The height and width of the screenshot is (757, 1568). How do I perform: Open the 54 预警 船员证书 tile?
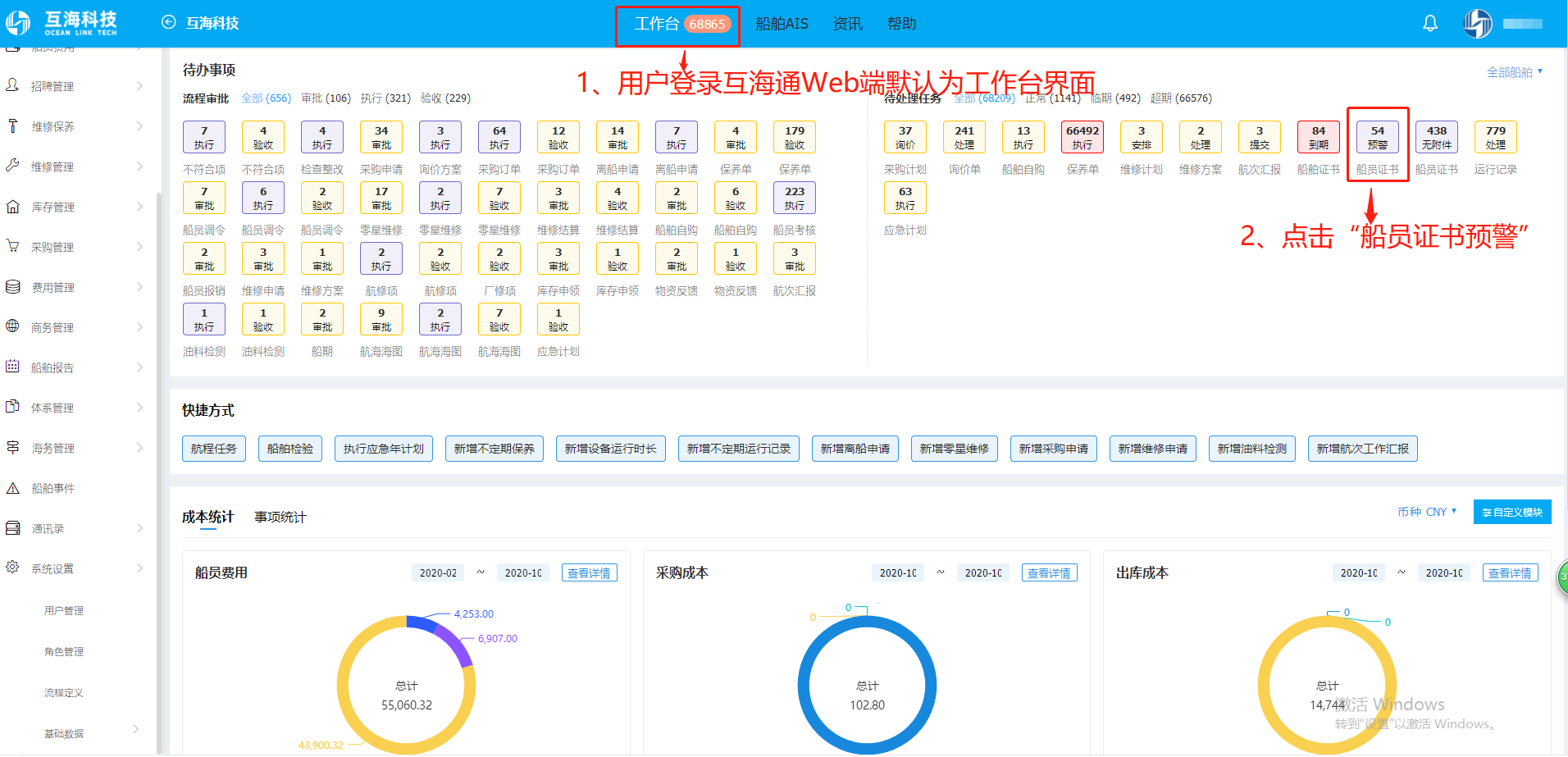point(1378,137)
